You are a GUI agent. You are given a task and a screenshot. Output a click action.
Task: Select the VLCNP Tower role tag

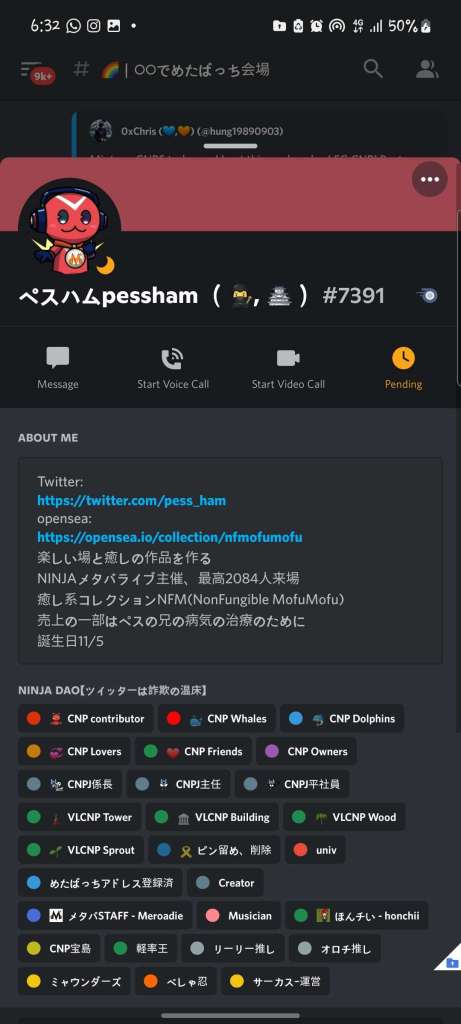(80, 817)
